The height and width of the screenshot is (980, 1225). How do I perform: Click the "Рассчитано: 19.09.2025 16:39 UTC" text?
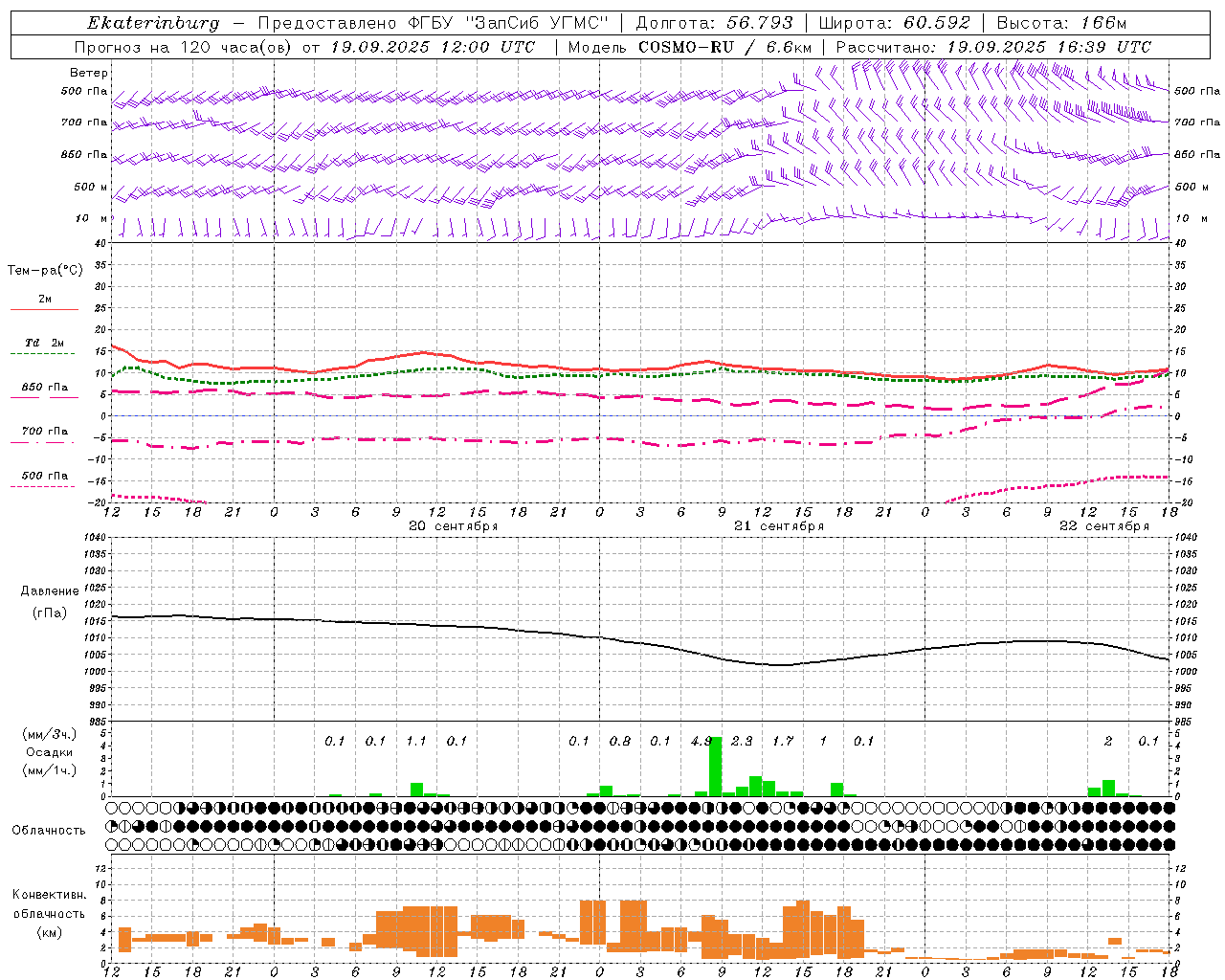click(993, 47)
